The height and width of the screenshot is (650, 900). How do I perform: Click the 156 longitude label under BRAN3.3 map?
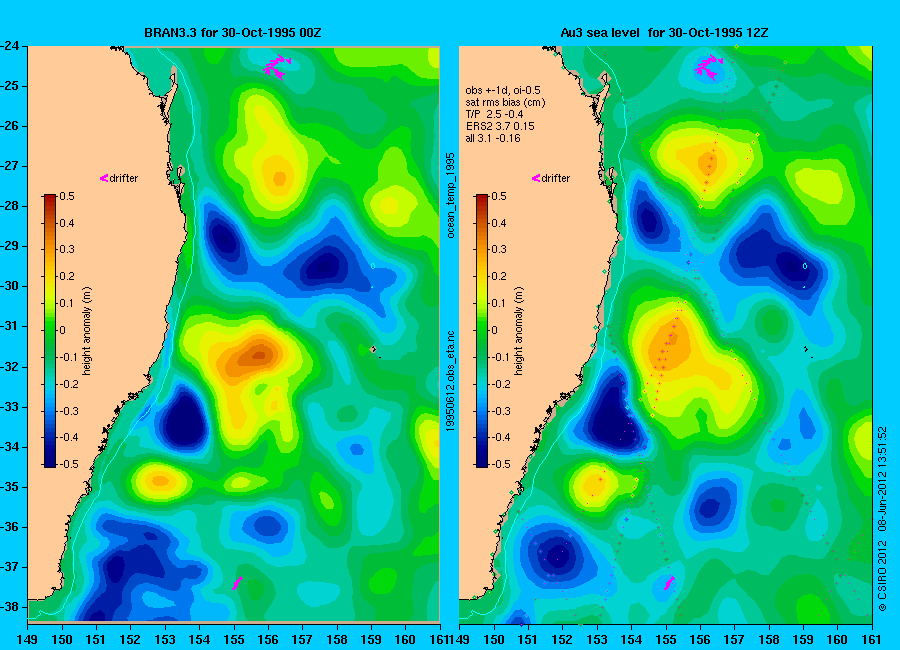(x=268, y=639)
